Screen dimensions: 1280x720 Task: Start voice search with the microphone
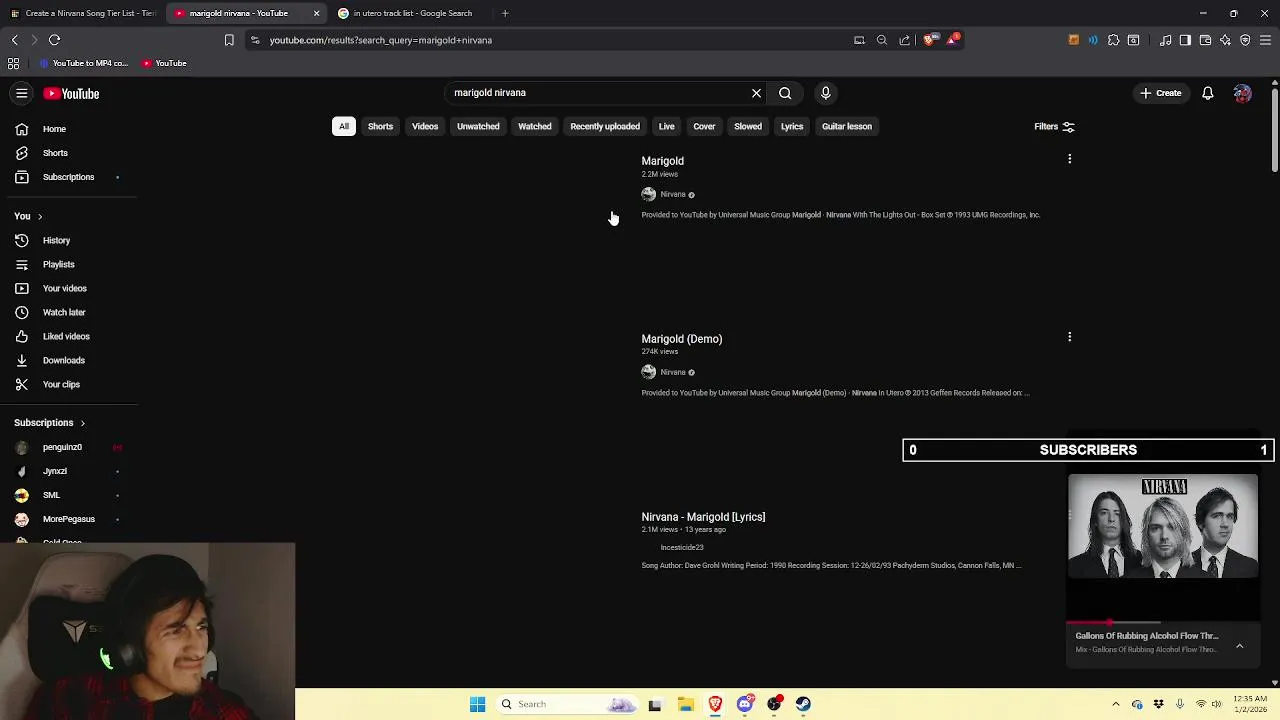tap(825, 93)
